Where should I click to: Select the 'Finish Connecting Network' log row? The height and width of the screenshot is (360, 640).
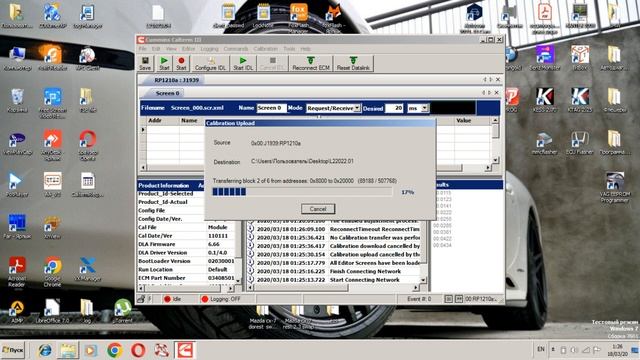(x=334, y=271)
